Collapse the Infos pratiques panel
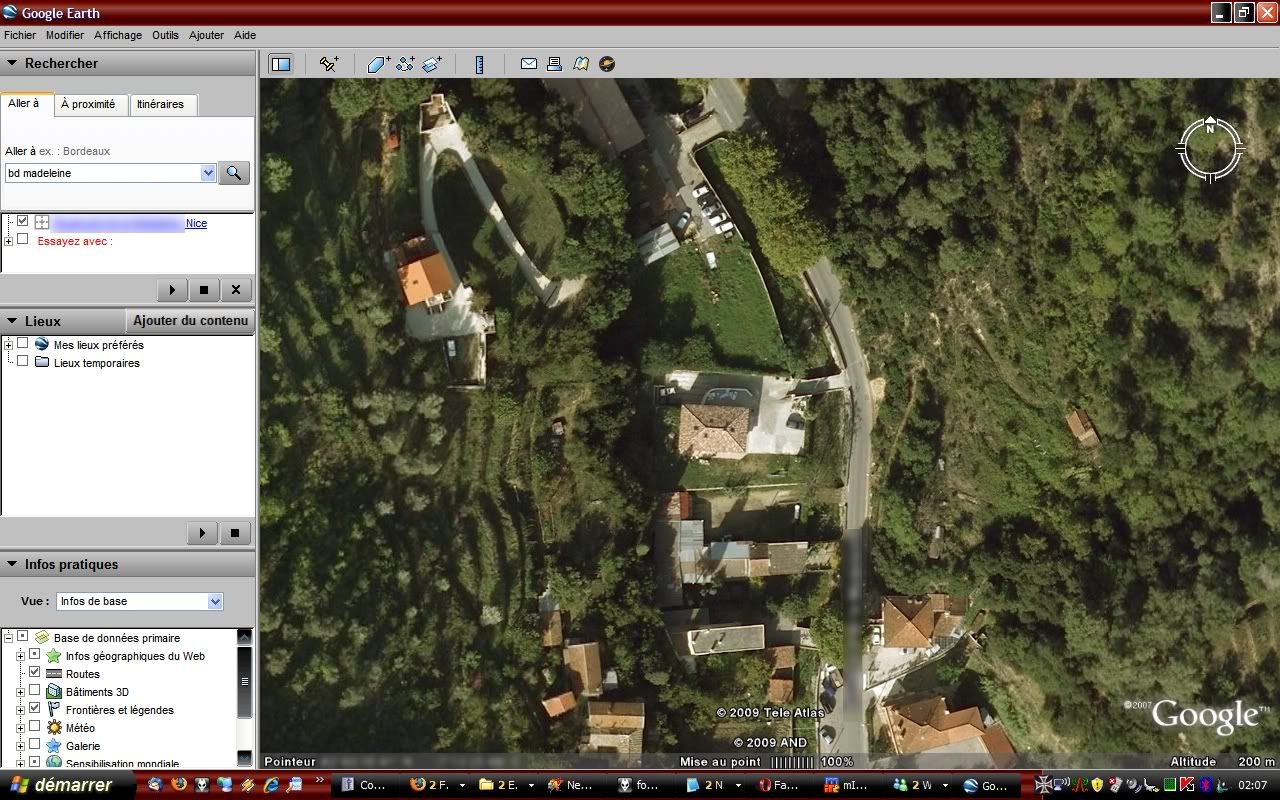 pos(12,564)
